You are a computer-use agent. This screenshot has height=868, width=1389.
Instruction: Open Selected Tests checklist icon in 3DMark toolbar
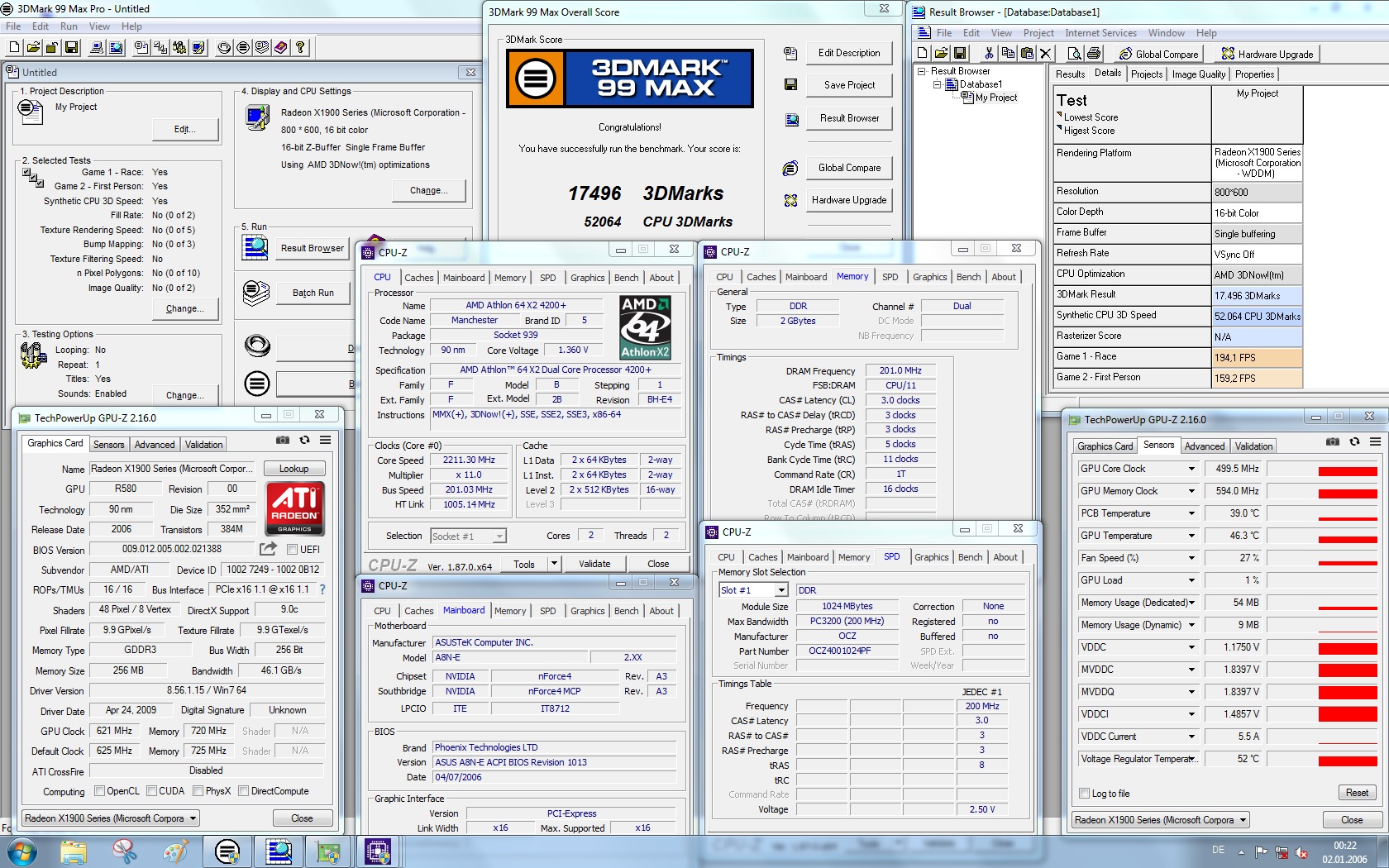160,48
